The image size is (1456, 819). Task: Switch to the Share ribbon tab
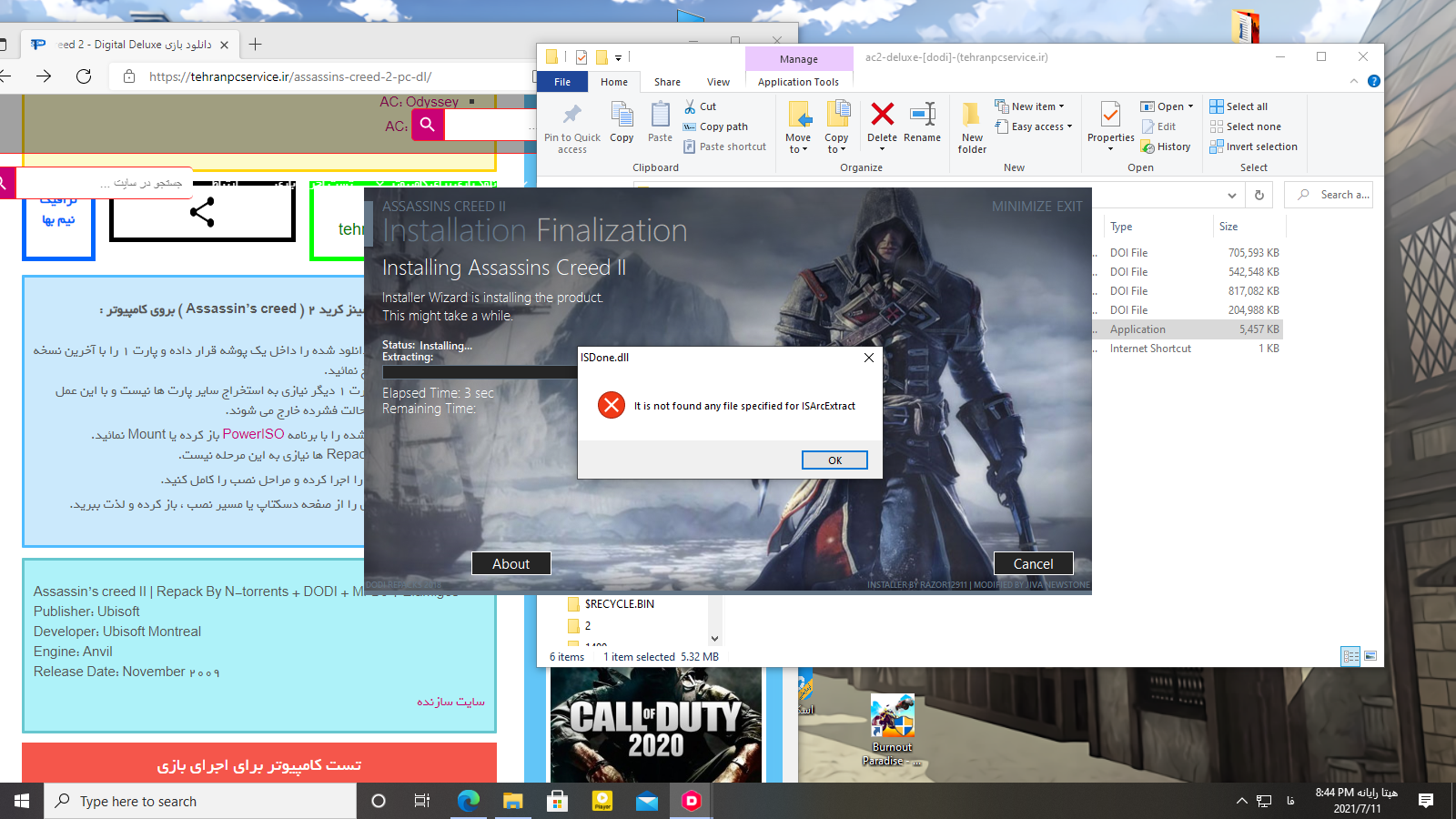click(667, 82)
